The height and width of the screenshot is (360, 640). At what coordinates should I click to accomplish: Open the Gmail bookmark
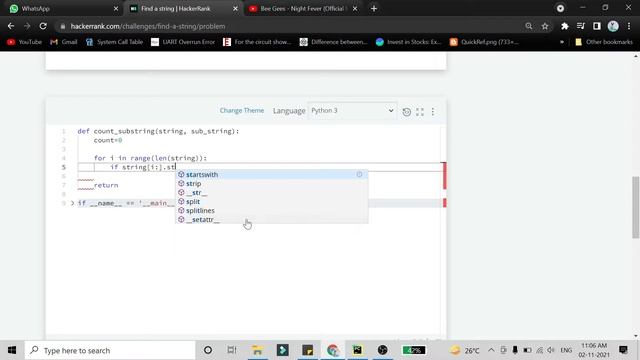point(64,42)
